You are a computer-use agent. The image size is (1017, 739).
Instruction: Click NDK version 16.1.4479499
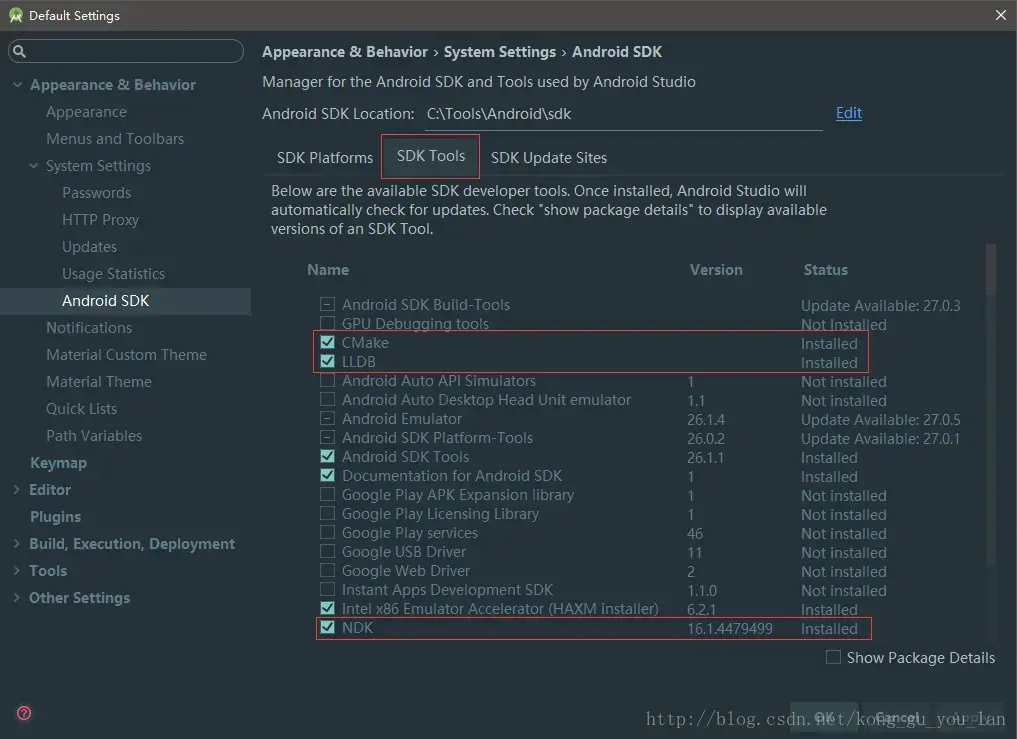coord(730,629)
